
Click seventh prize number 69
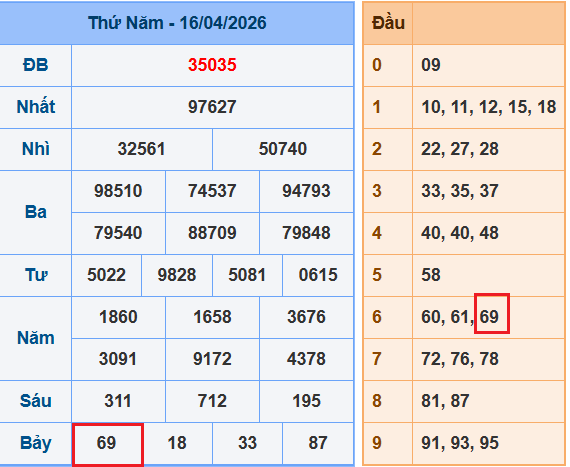point(107,443)
